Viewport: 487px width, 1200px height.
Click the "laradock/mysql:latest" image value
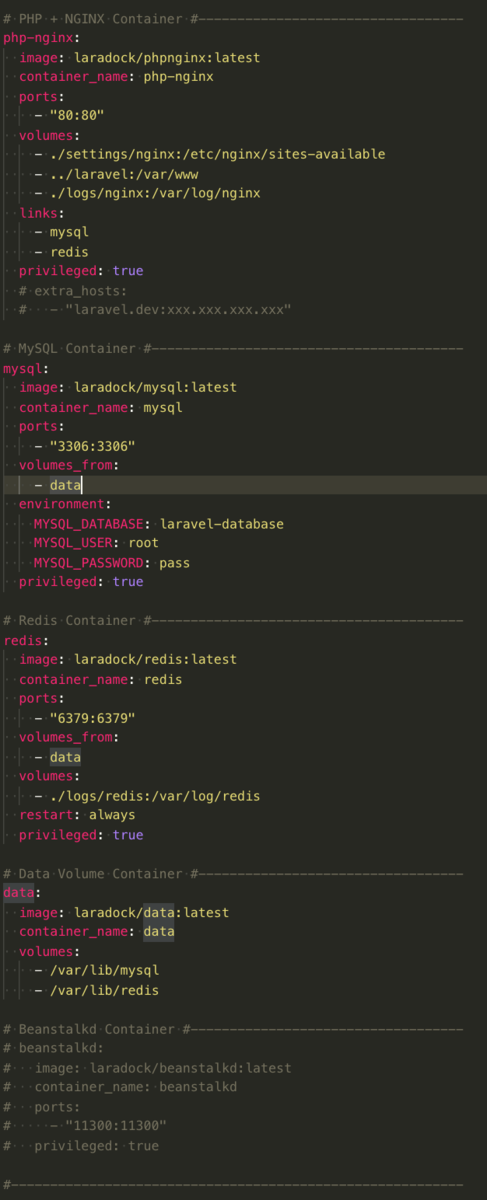pyautogui.click(x=155, y=387)
